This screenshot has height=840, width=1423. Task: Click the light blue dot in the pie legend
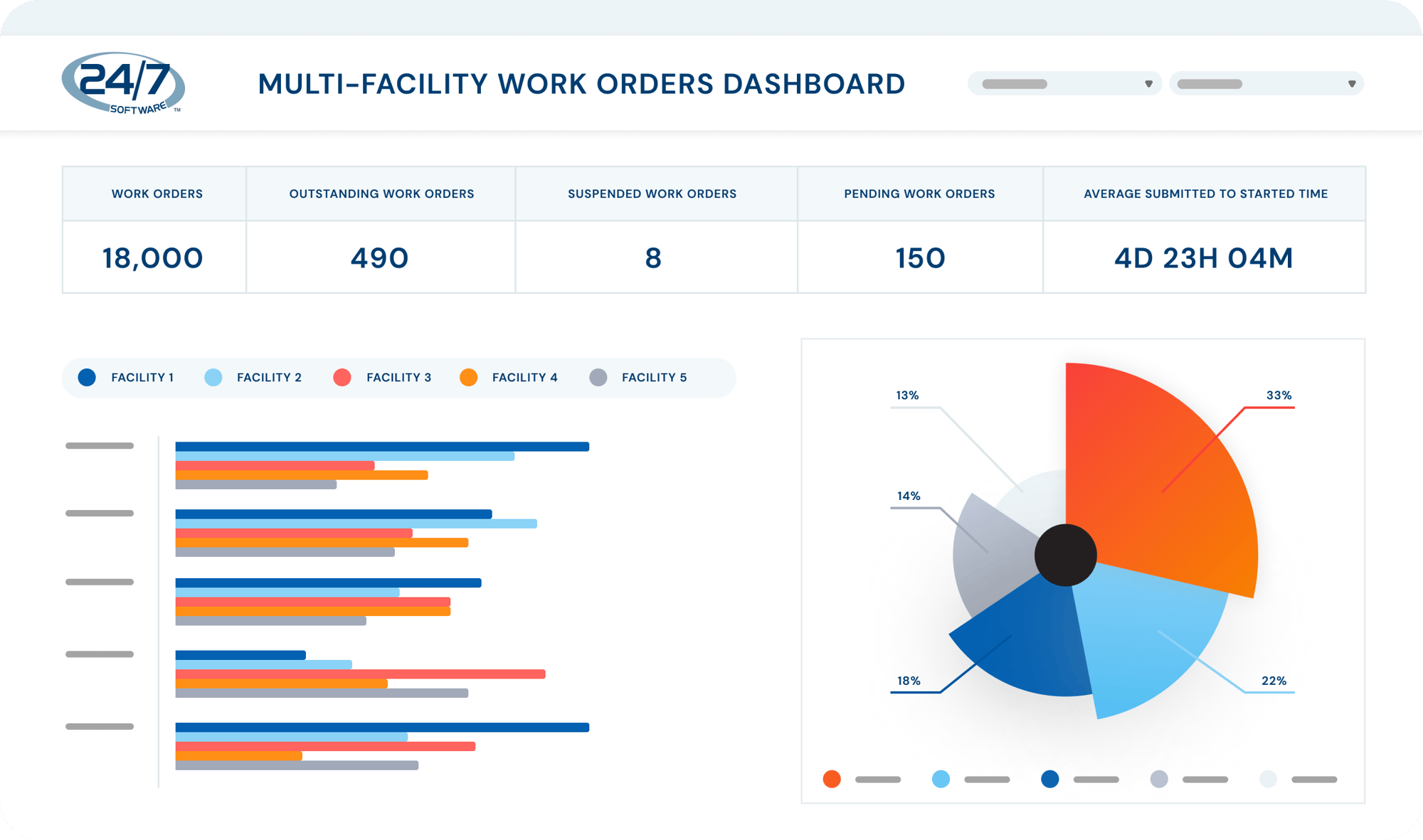point(940,779)
